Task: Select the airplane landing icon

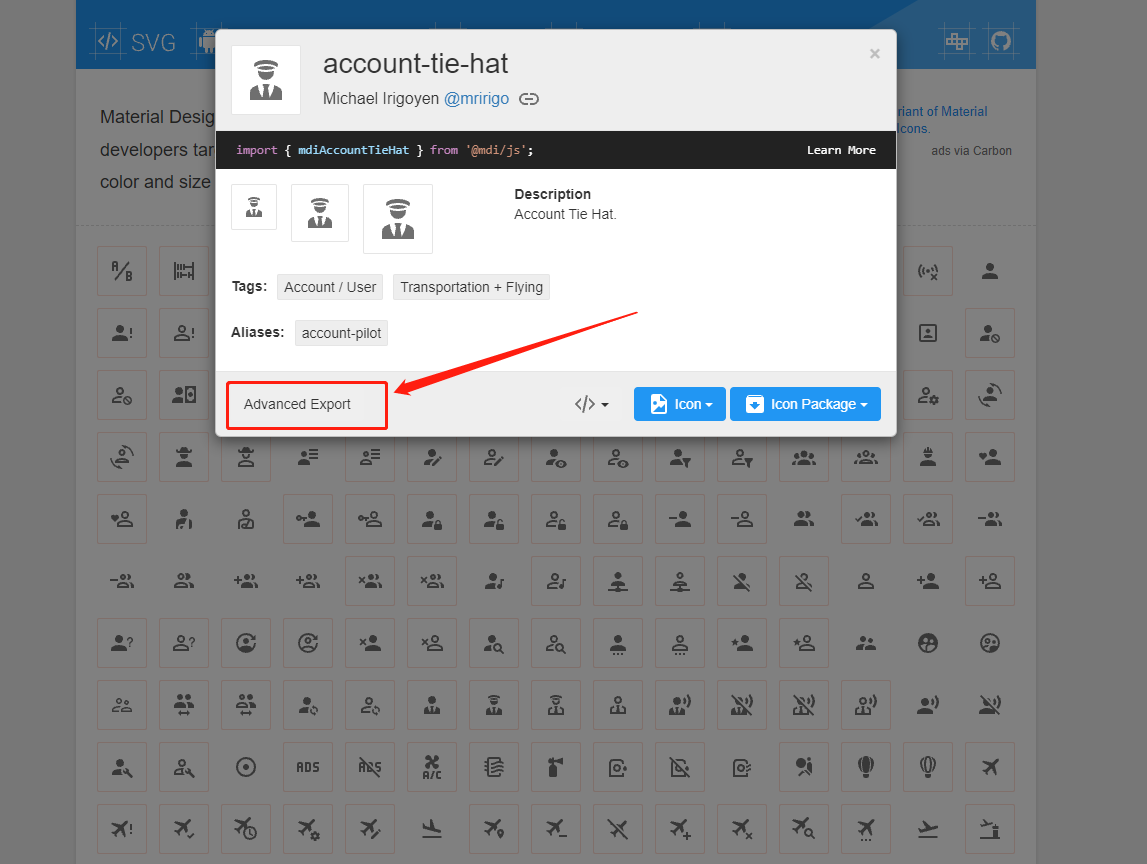Action: click(x=432, y=829)
